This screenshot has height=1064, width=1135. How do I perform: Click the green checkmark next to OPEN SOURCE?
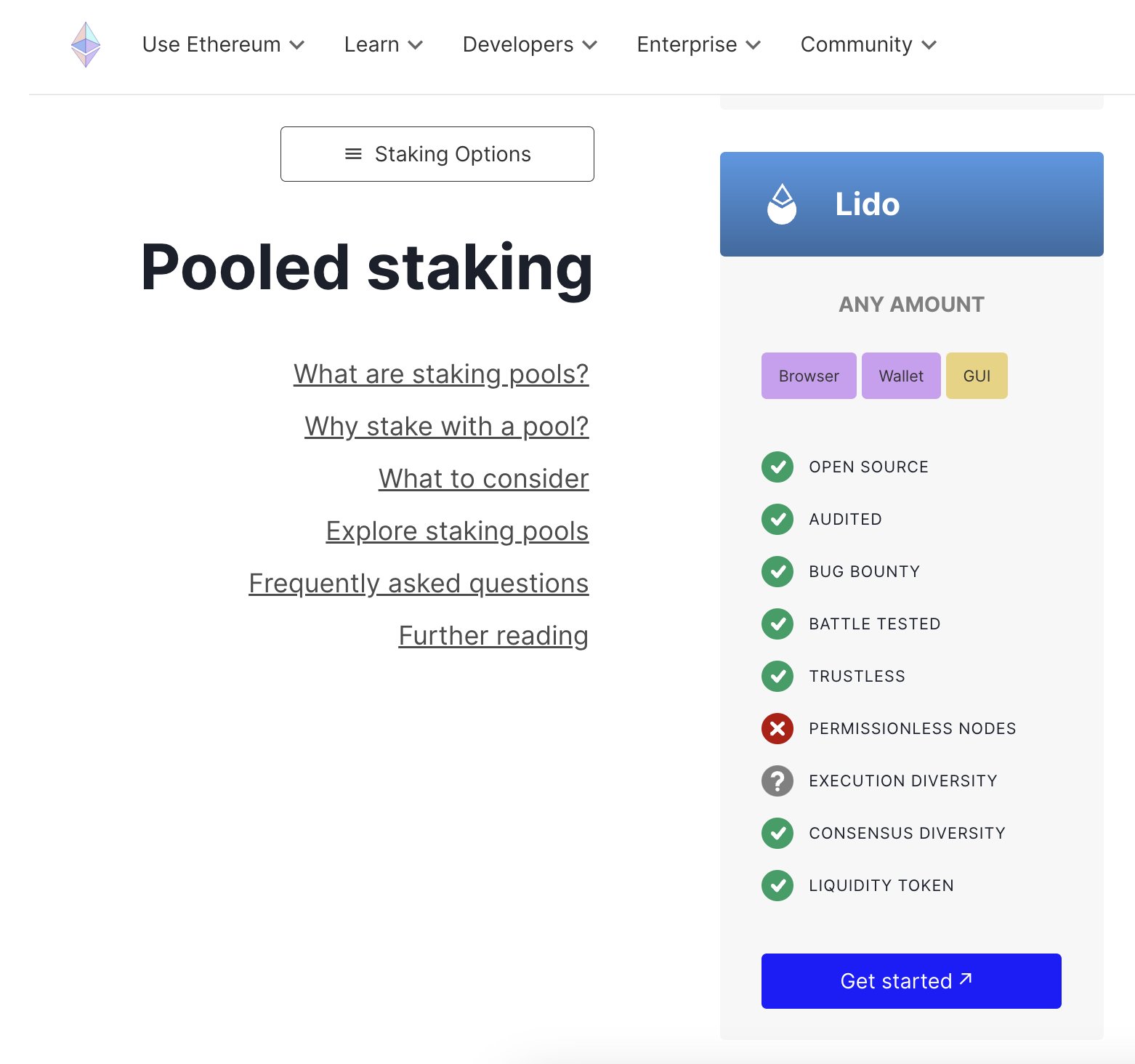coord(777,467)
